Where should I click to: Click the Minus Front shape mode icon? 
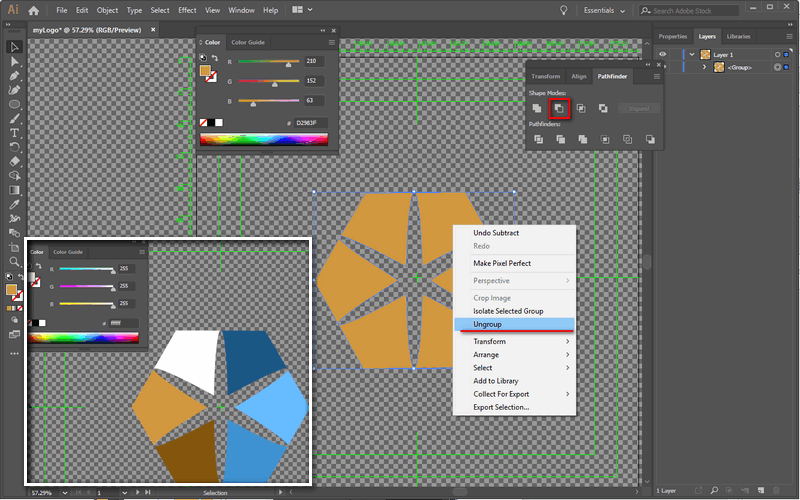tap(560, 108)
